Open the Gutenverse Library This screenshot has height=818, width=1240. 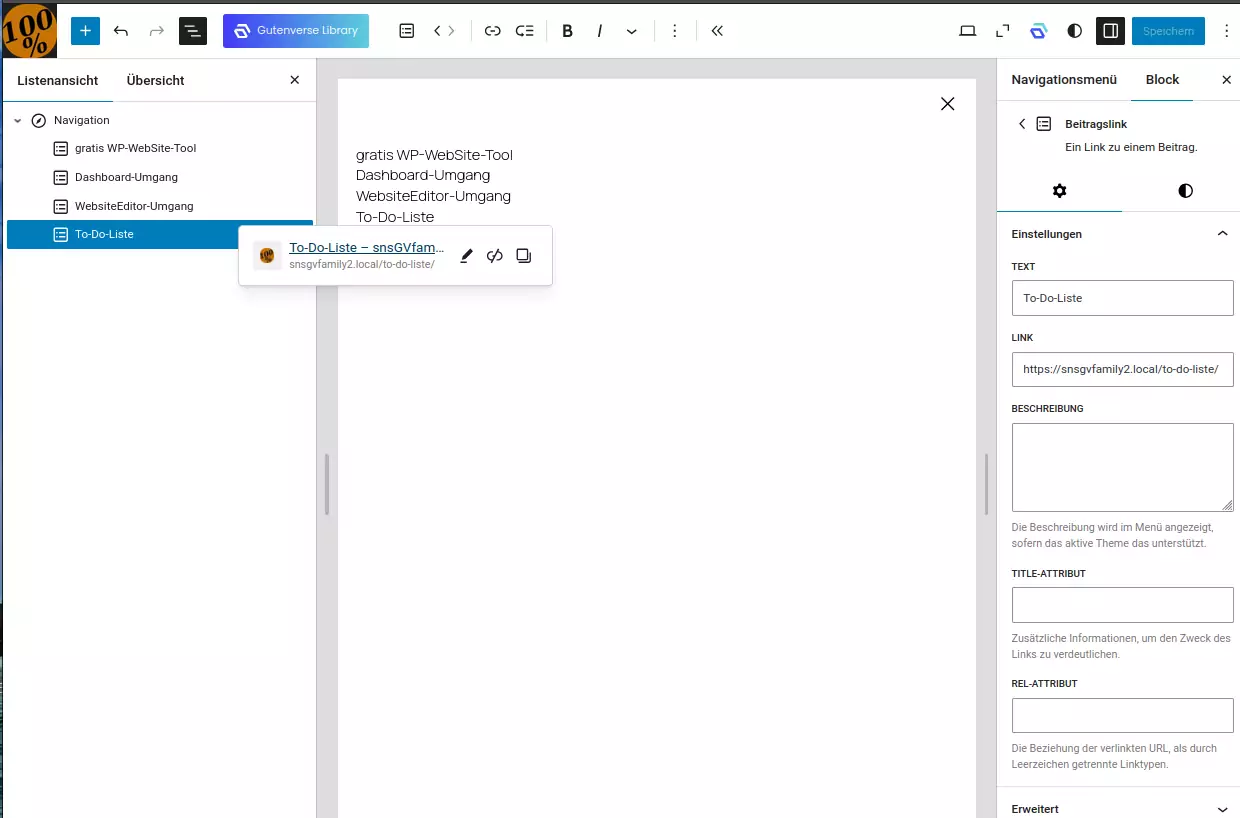(296, 31)
